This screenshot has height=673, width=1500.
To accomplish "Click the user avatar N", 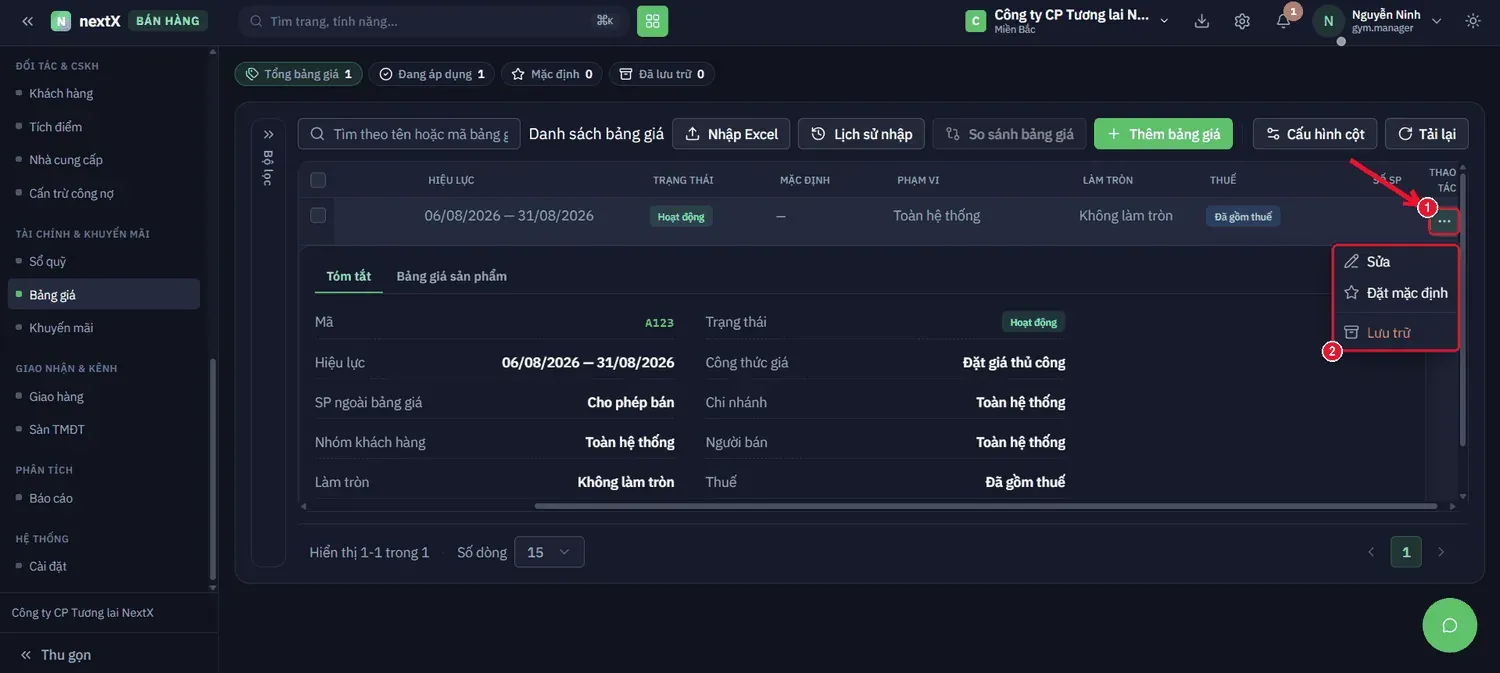I will [x=1328, y=21].
